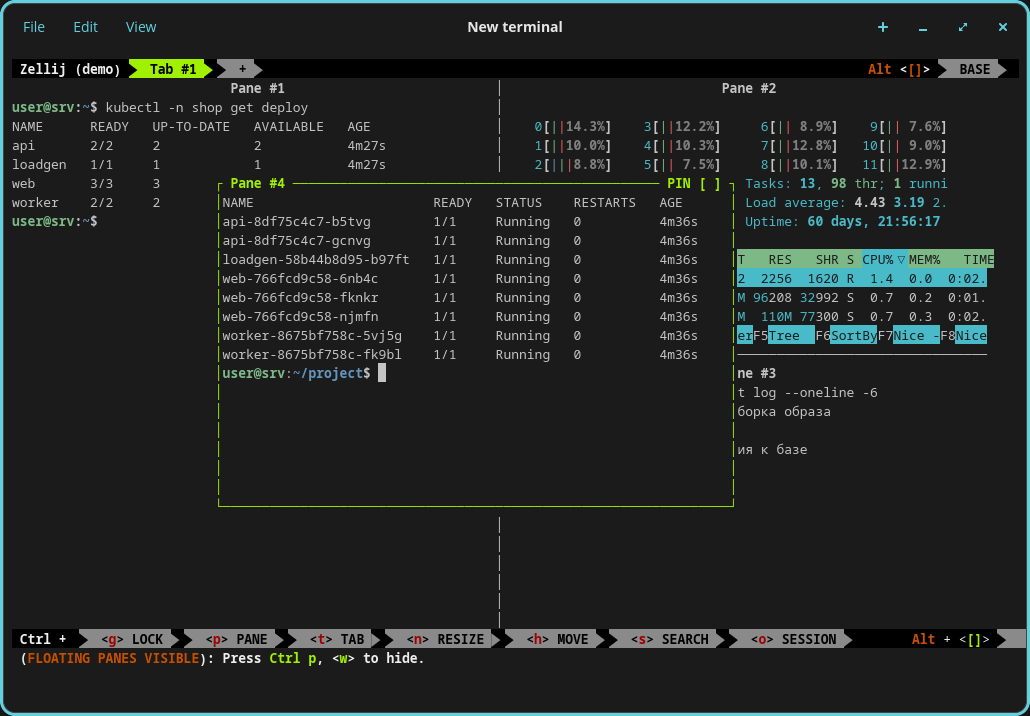Add a new Zellij tab with +
This screenshot has width=1030, height=716.
(x=242, y=69)
